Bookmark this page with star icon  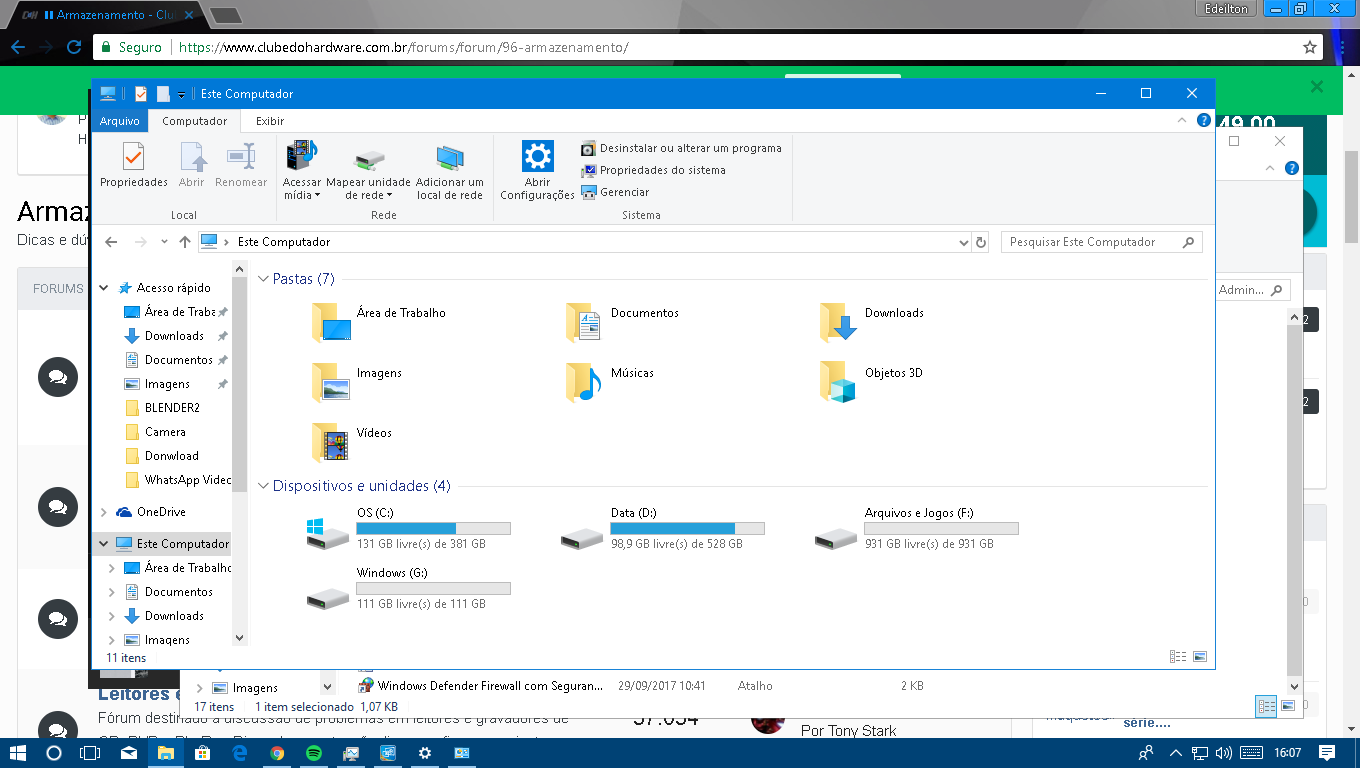(x=1309, y=47)
